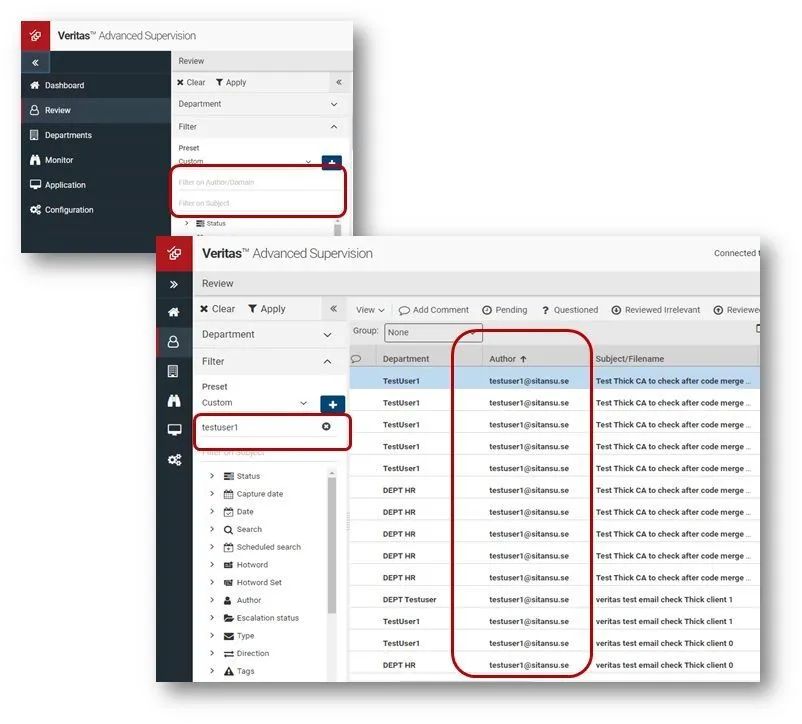Click Clear in the front filter pane
The image size is (802, 724).
tap(217, 309)
